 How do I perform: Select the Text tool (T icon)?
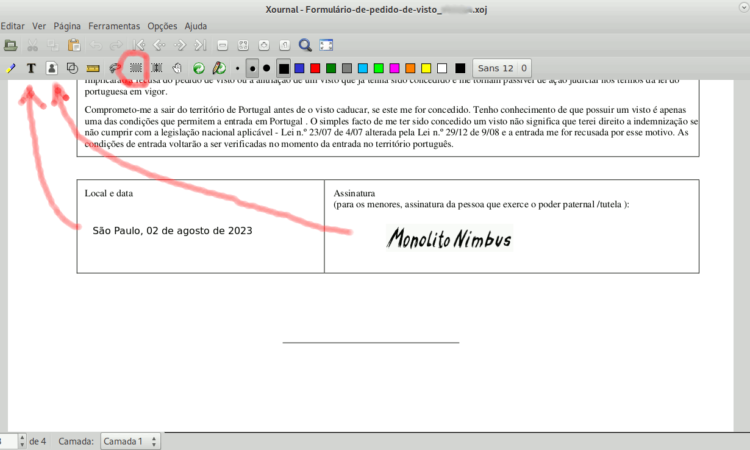[31, 68]
